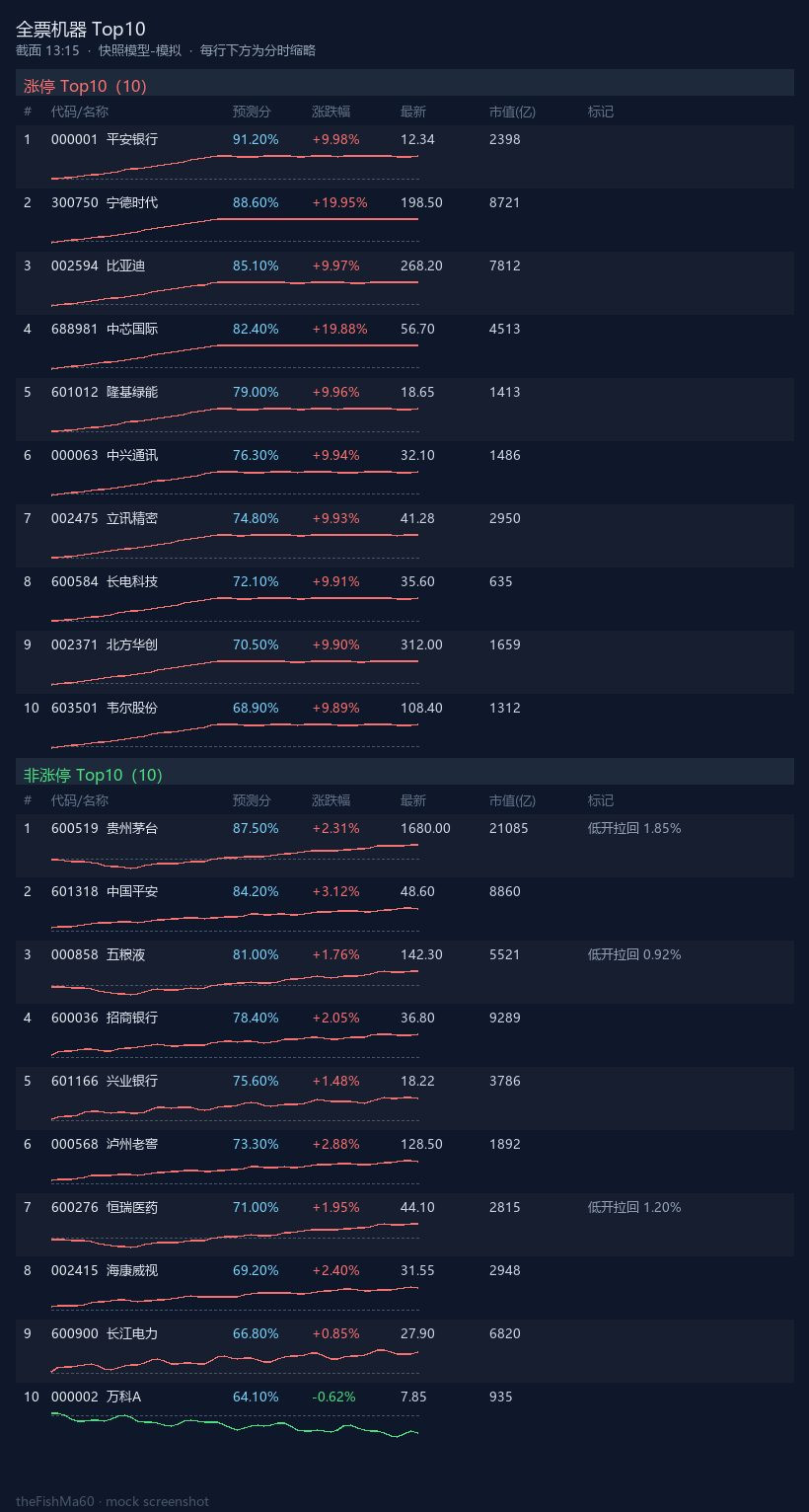Click the 隆基绿能 intraday mini chart

point(235,419)
